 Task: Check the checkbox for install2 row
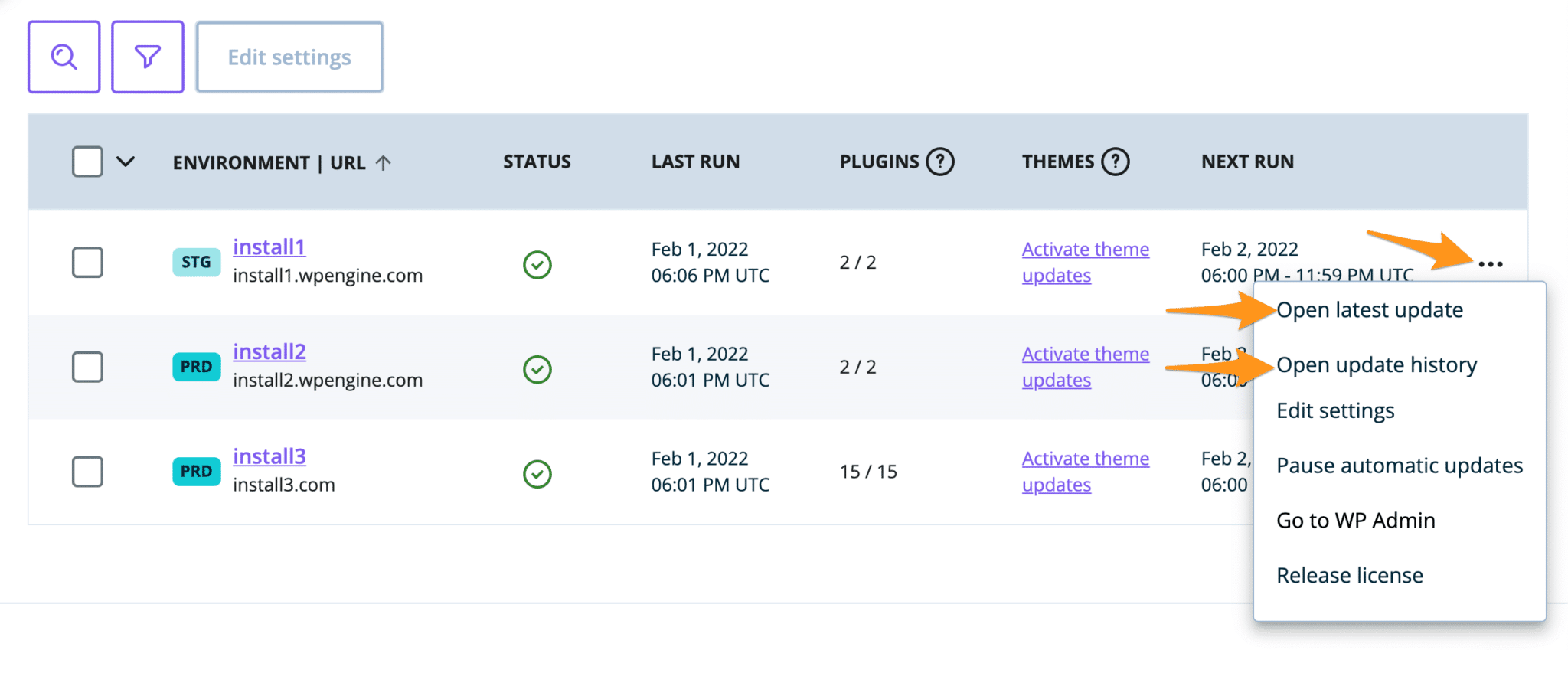coord(87,368)
